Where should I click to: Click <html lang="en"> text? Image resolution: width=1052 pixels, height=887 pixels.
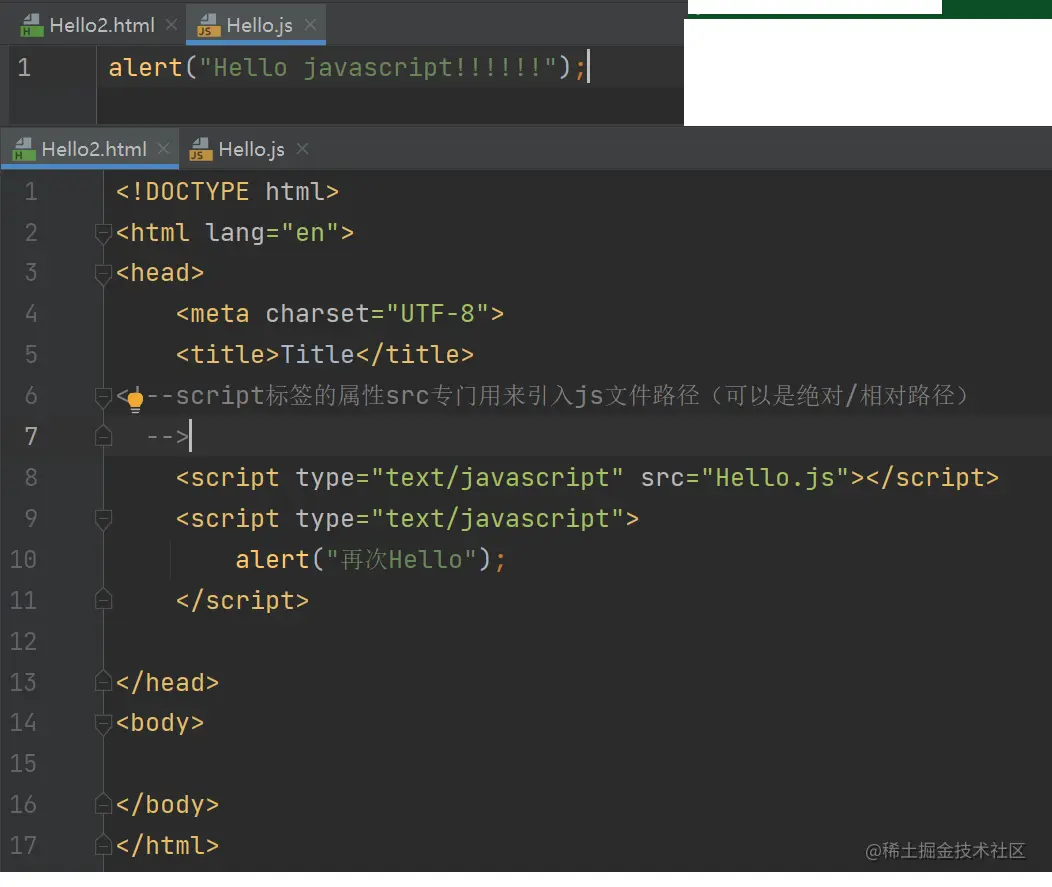click(x=235, y=233)
